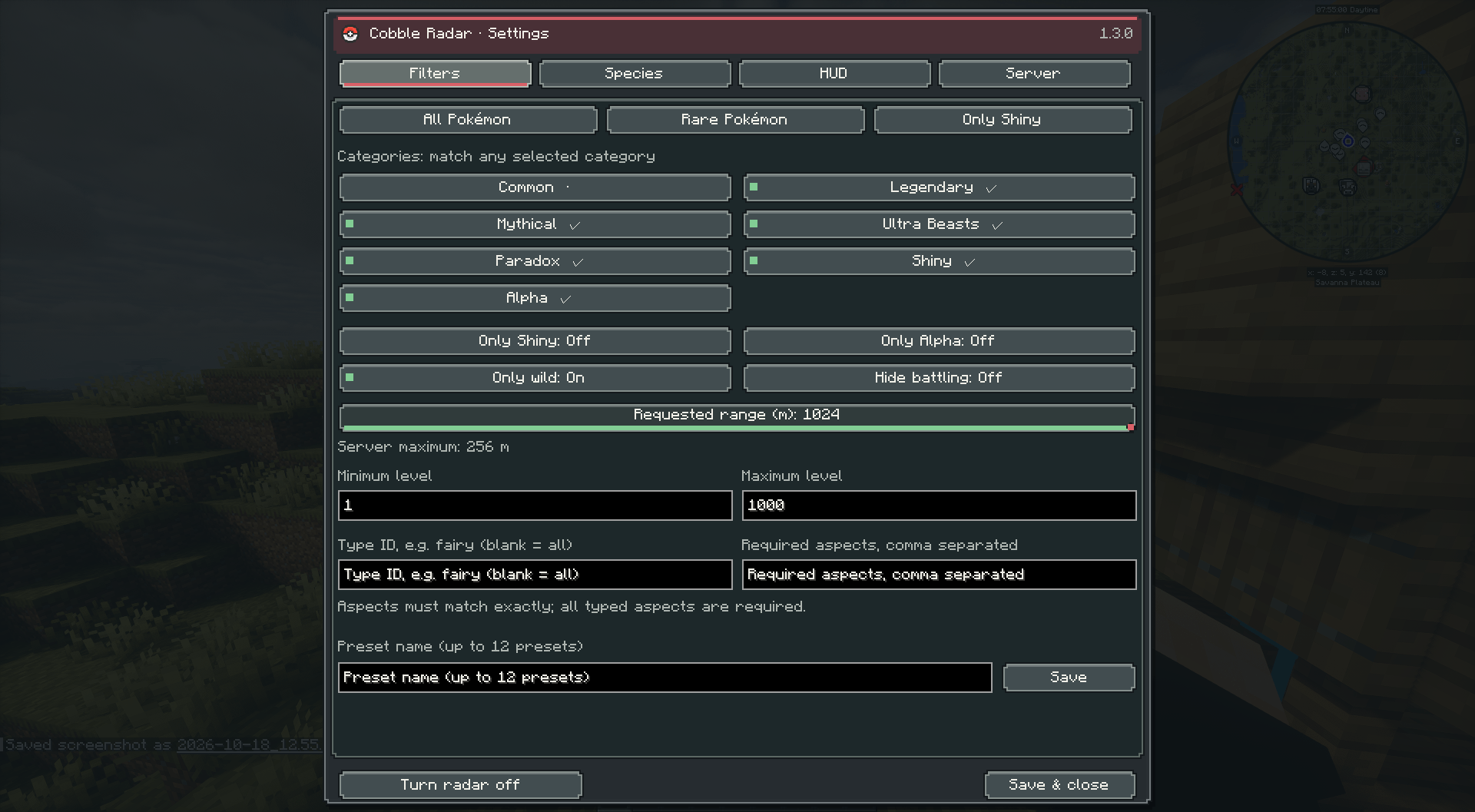Focus the Maximum level field
This screenshot has width=1475, height=812.
pyautogui.click(x=939, y=505)
